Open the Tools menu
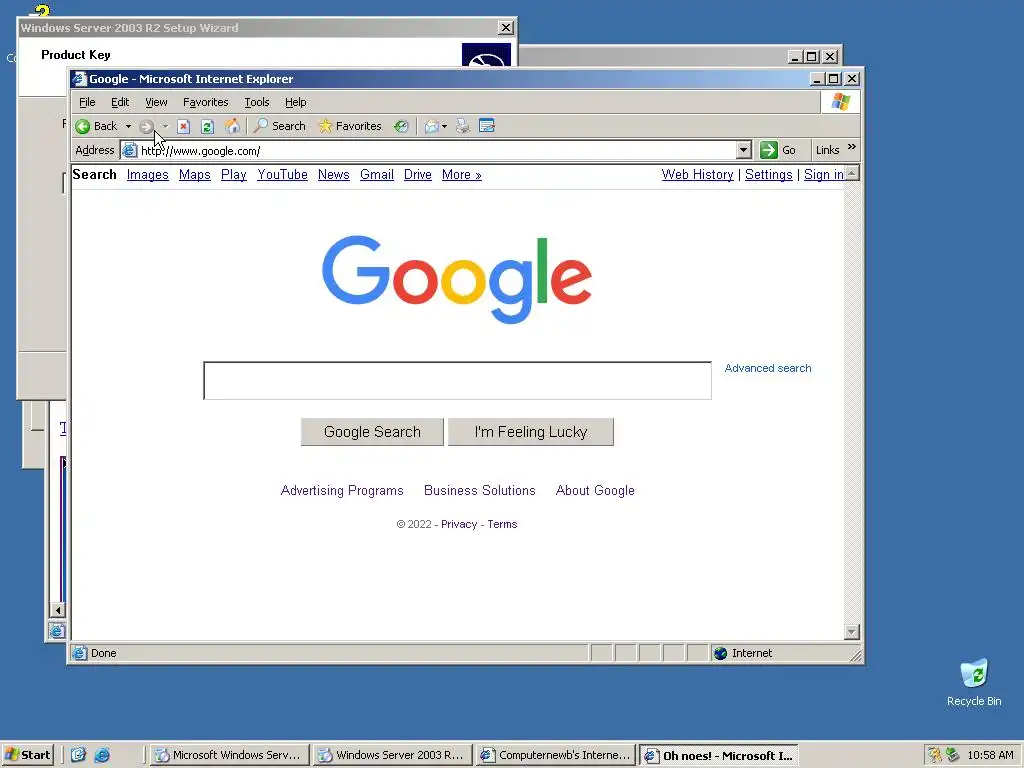This screenshot has height=768, width=1024. point(257,102)
